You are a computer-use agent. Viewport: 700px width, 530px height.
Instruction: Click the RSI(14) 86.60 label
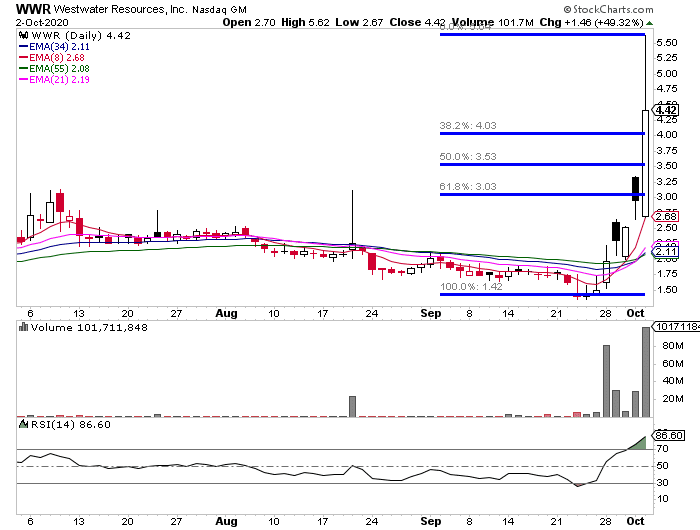coord(70,424)
